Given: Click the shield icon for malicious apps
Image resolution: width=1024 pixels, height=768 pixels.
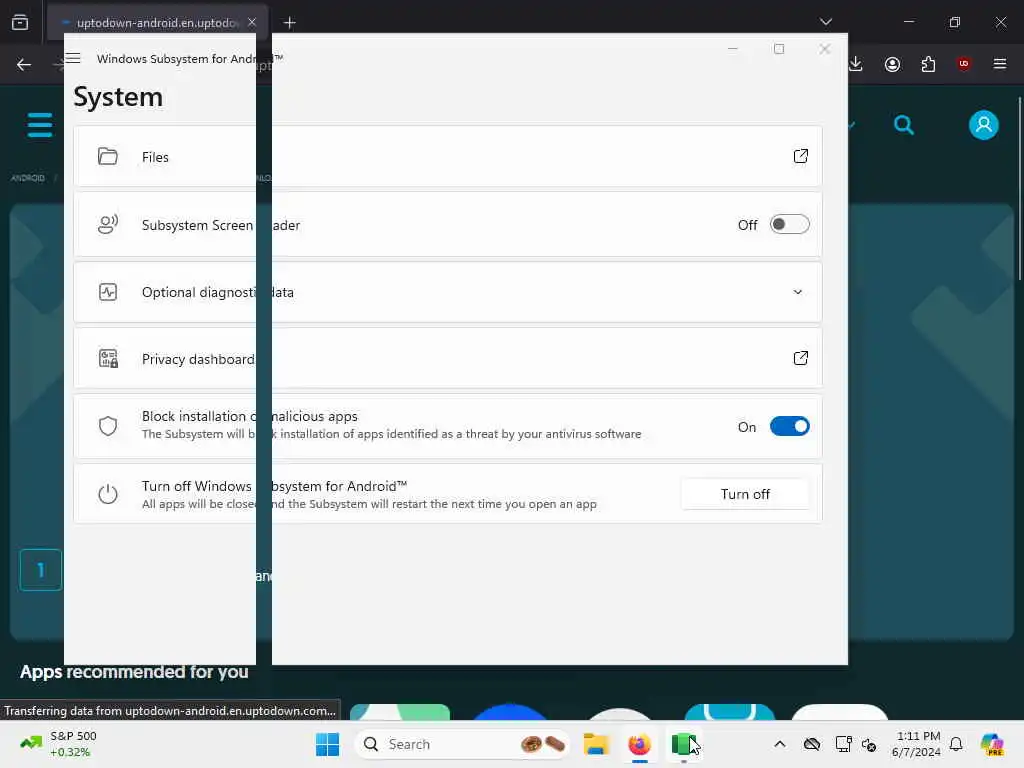Looking at the screenshot, I should (x=108, y=426).
